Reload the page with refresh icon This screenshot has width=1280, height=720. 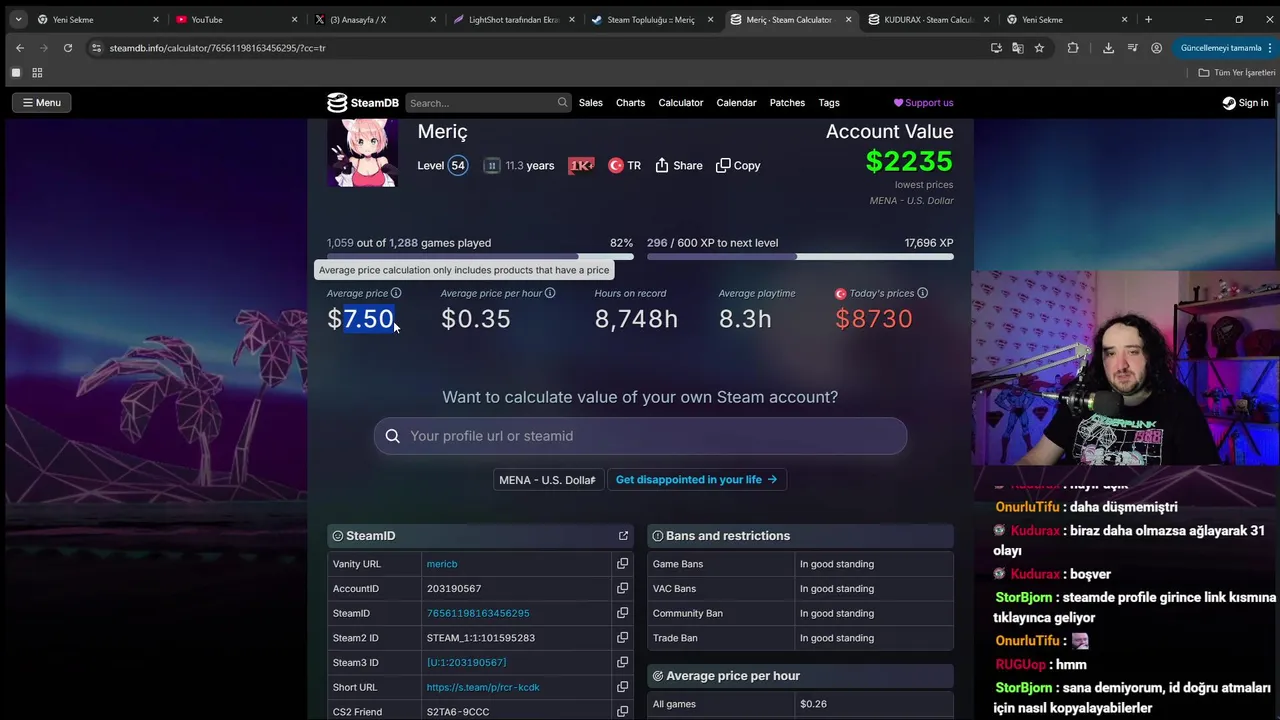point(67,48)
